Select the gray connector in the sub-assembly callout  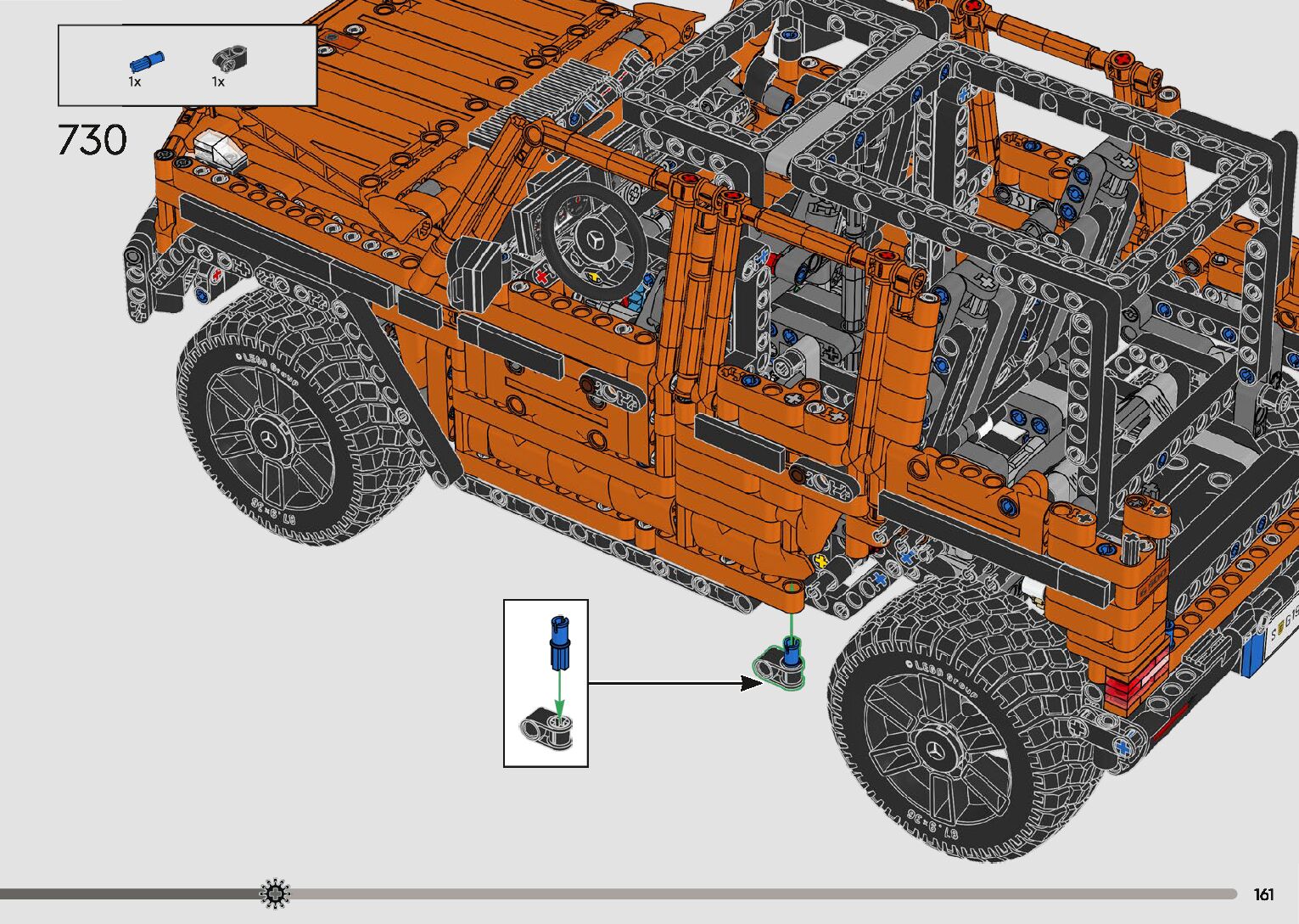[547, 728]
